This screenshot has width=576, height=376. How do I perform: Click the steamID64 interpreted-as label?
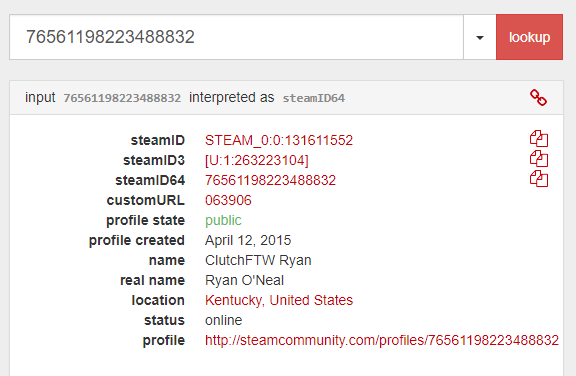(x=313, y=98)
